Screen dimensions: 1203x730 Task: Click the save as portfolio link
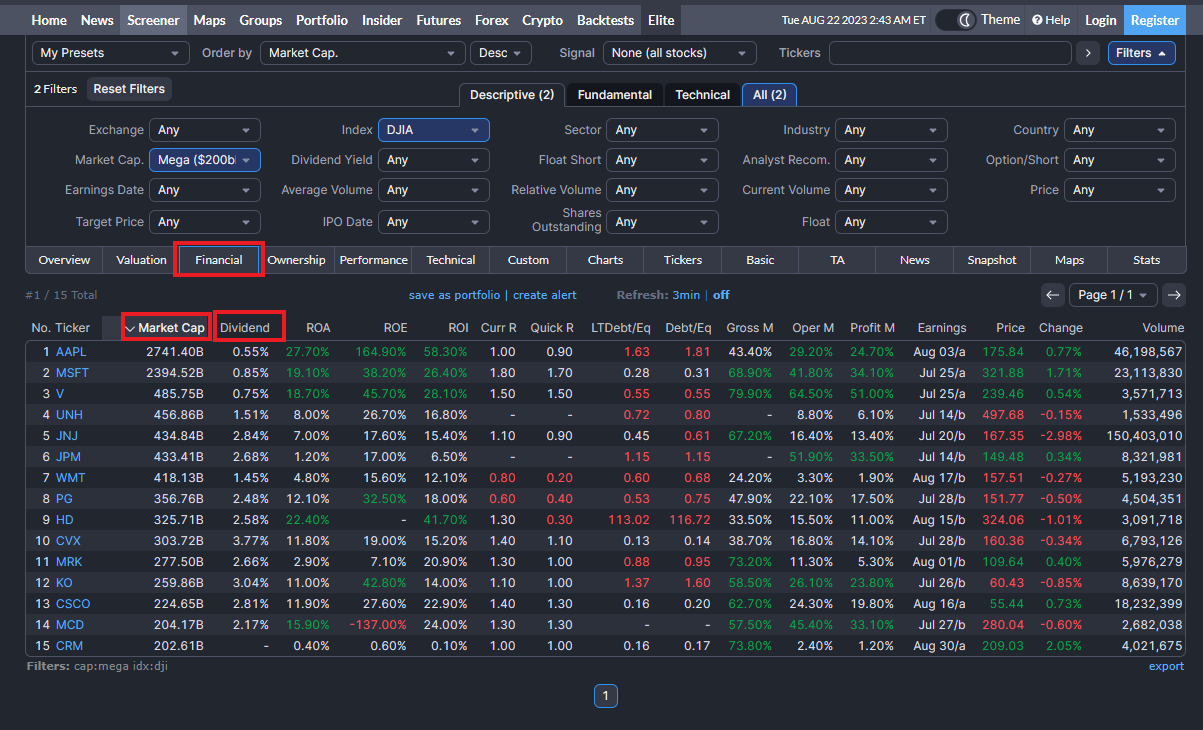click(x=454, y=295)
